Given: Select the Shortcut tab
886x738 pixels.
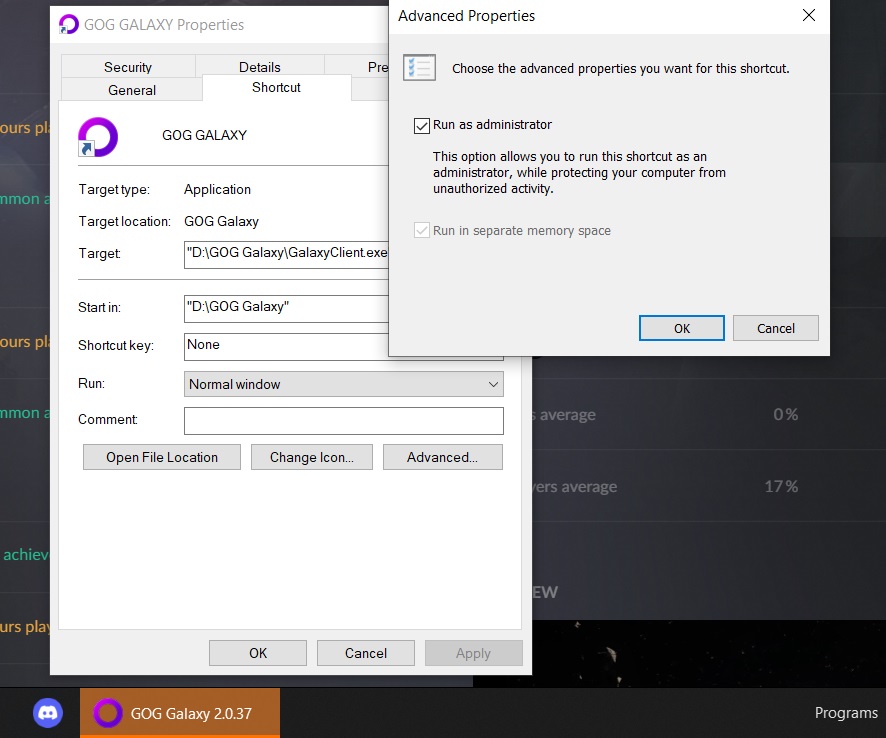Looking at the screenshot, I should coord(276,88).
